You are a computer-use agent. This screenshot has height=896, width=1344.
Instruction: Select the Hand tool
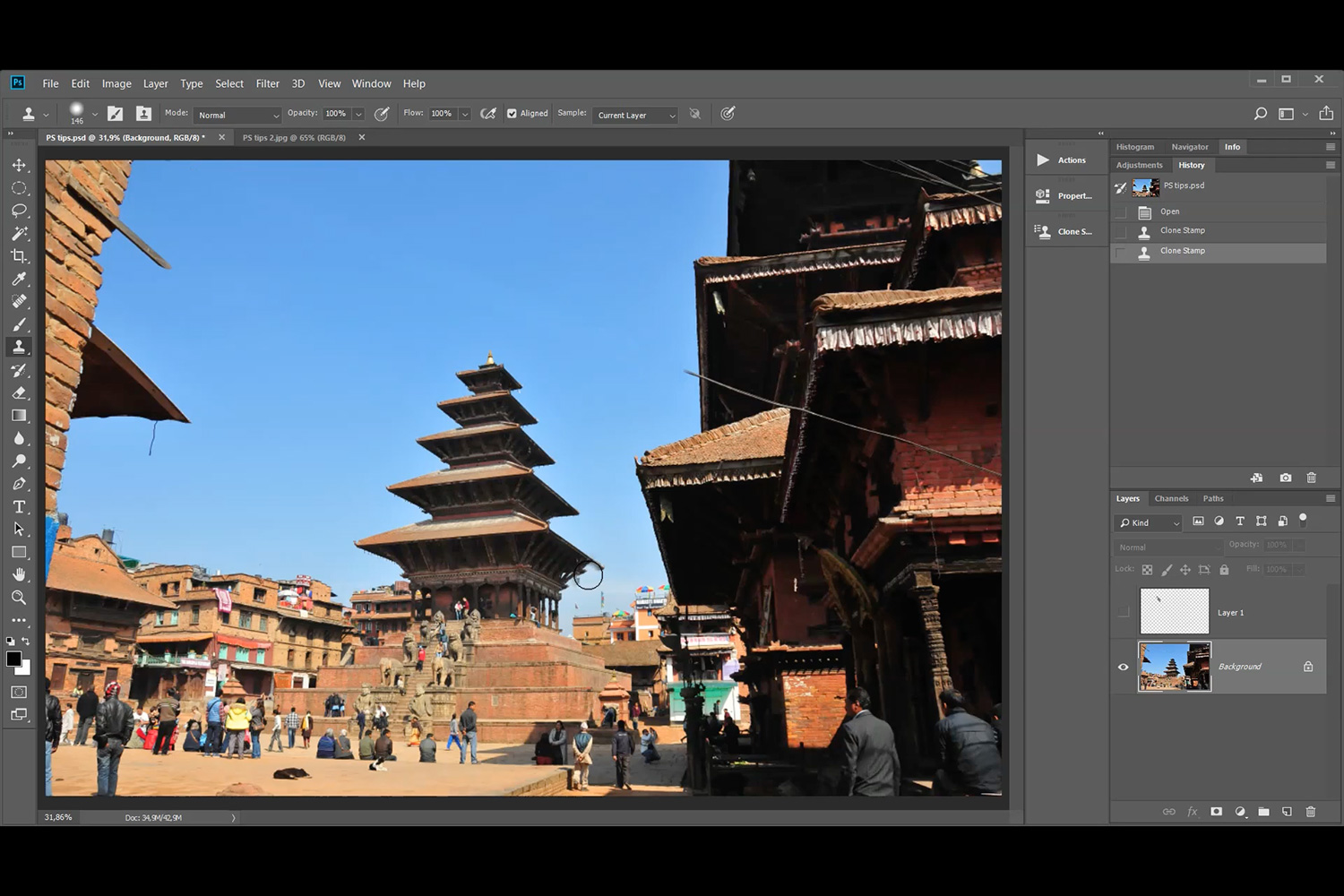tap(19, 574)
